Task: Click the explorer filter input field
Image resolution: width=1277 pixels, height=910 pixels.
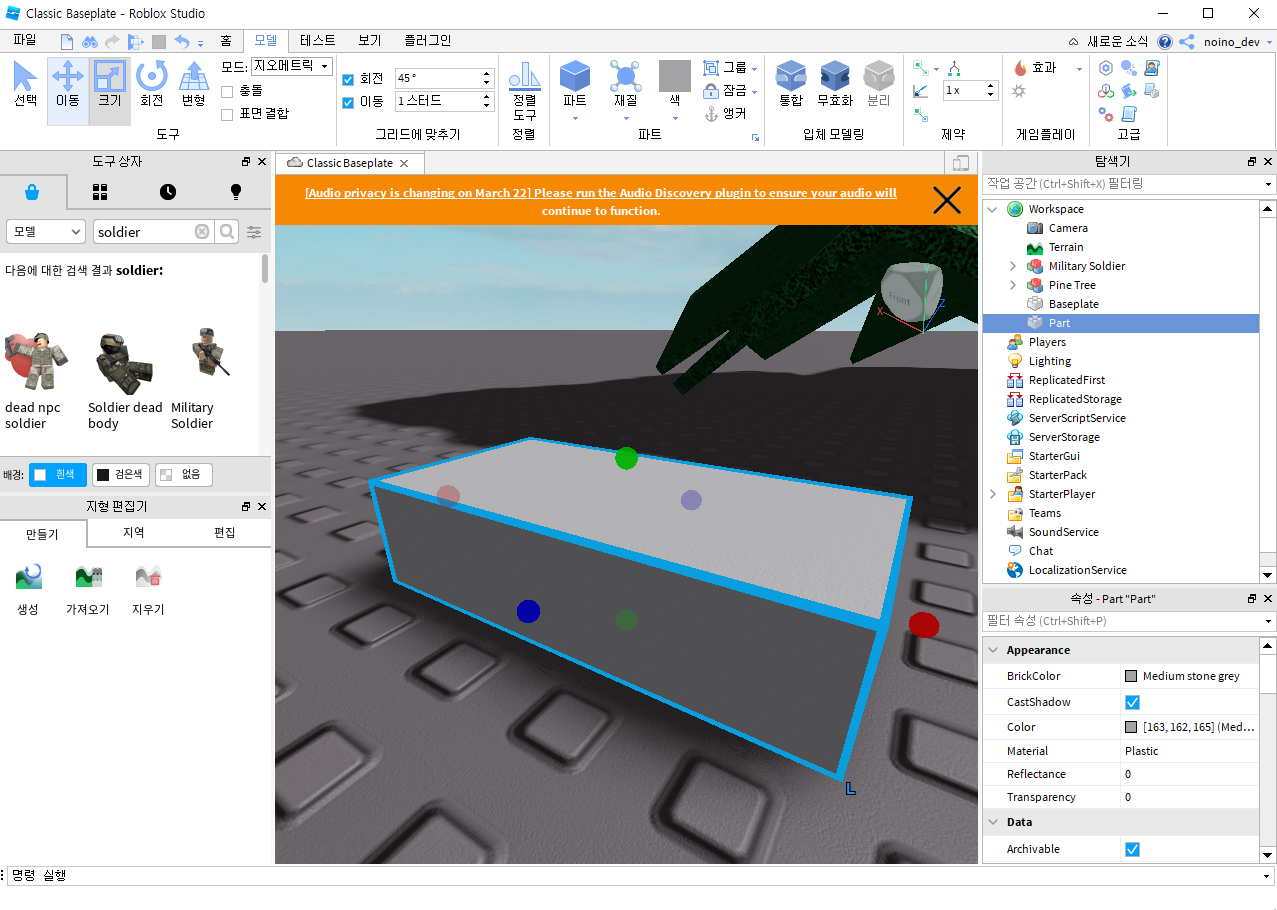Action: (1129, 184)
